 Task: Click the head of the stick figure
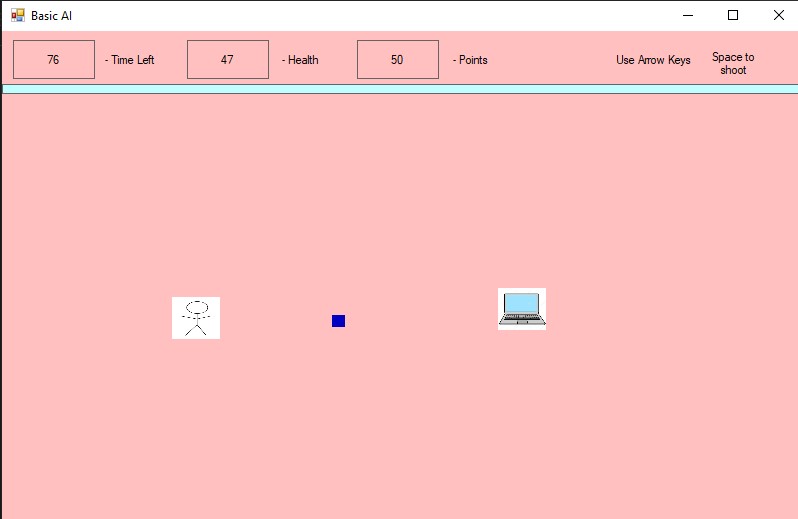196,307
